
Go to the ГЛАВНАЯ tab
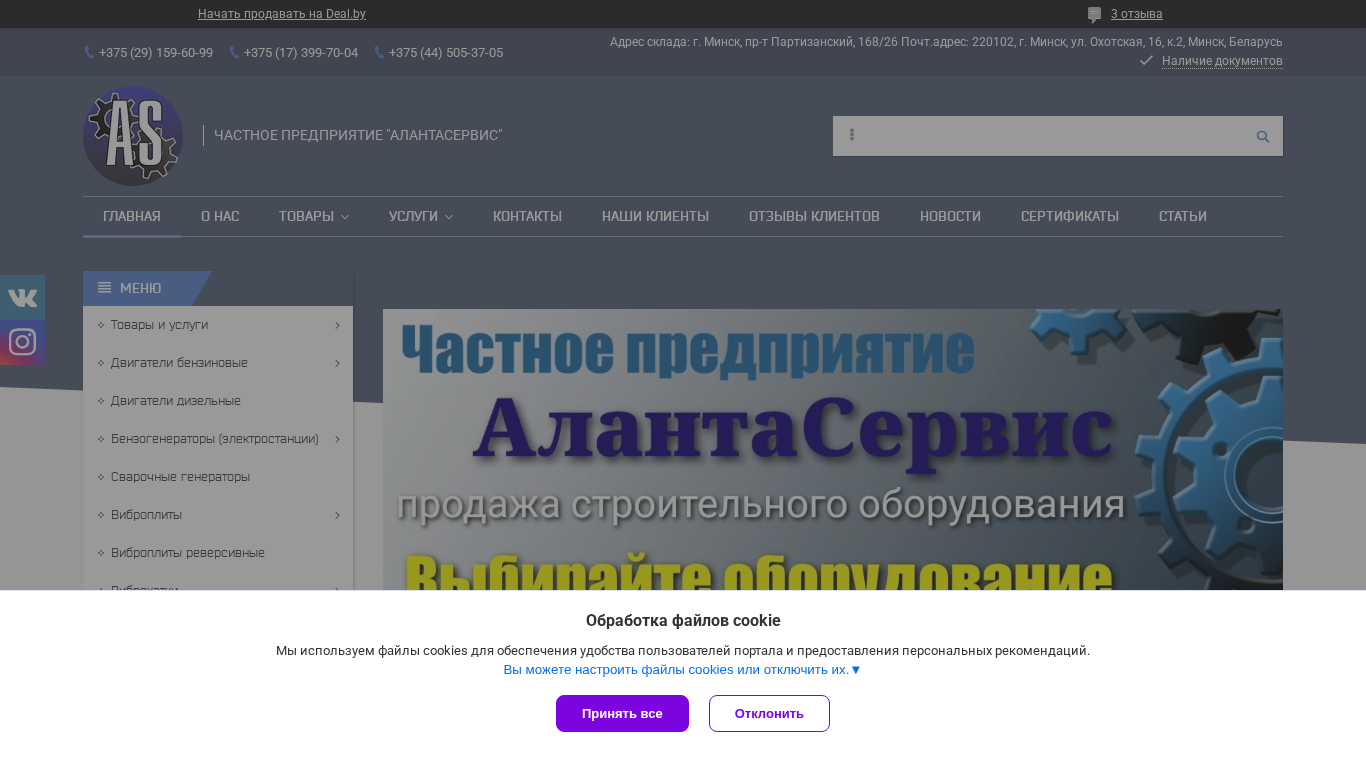pos(132,217)
